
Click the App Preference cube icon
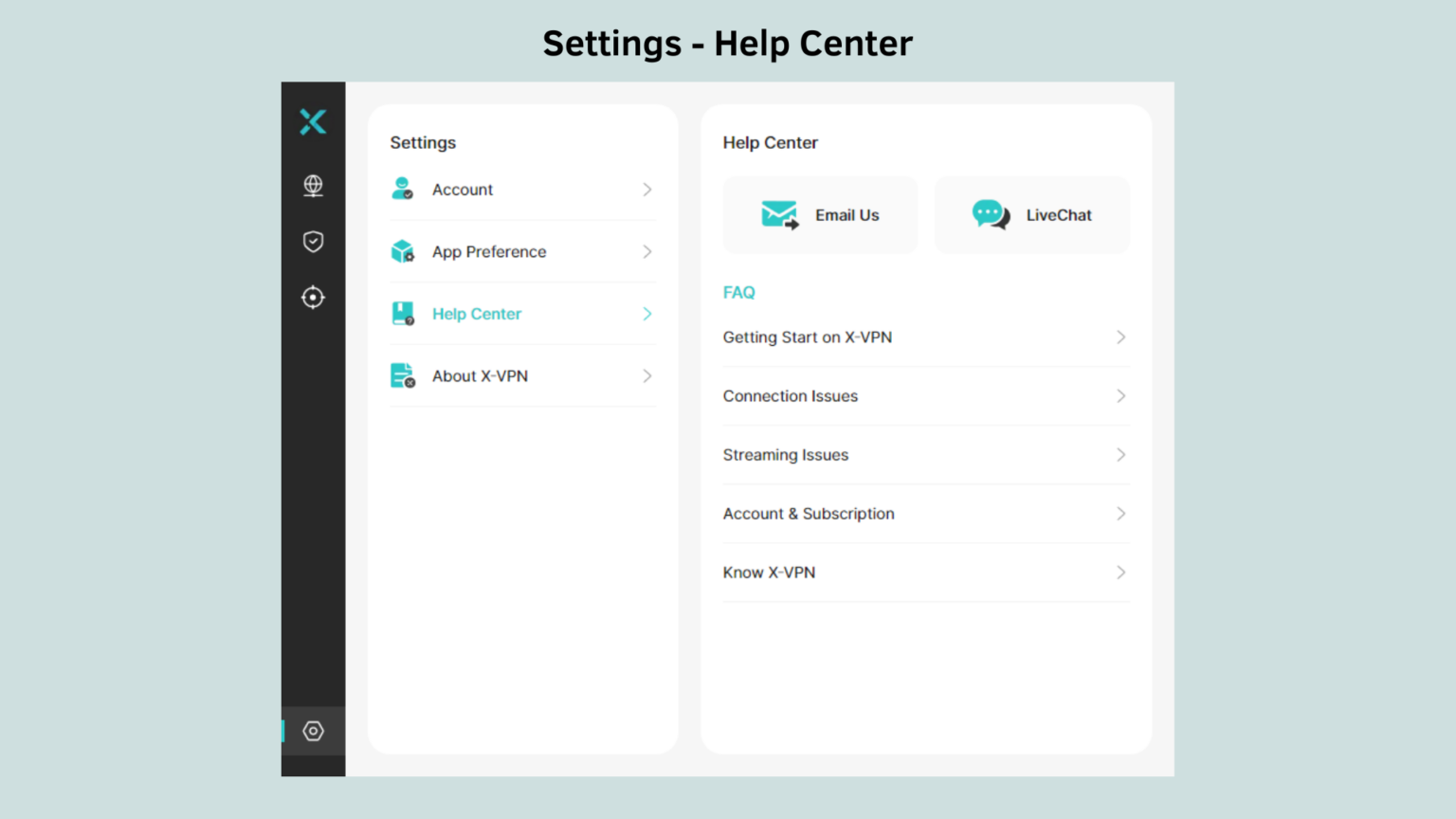[x=402, y=251]
